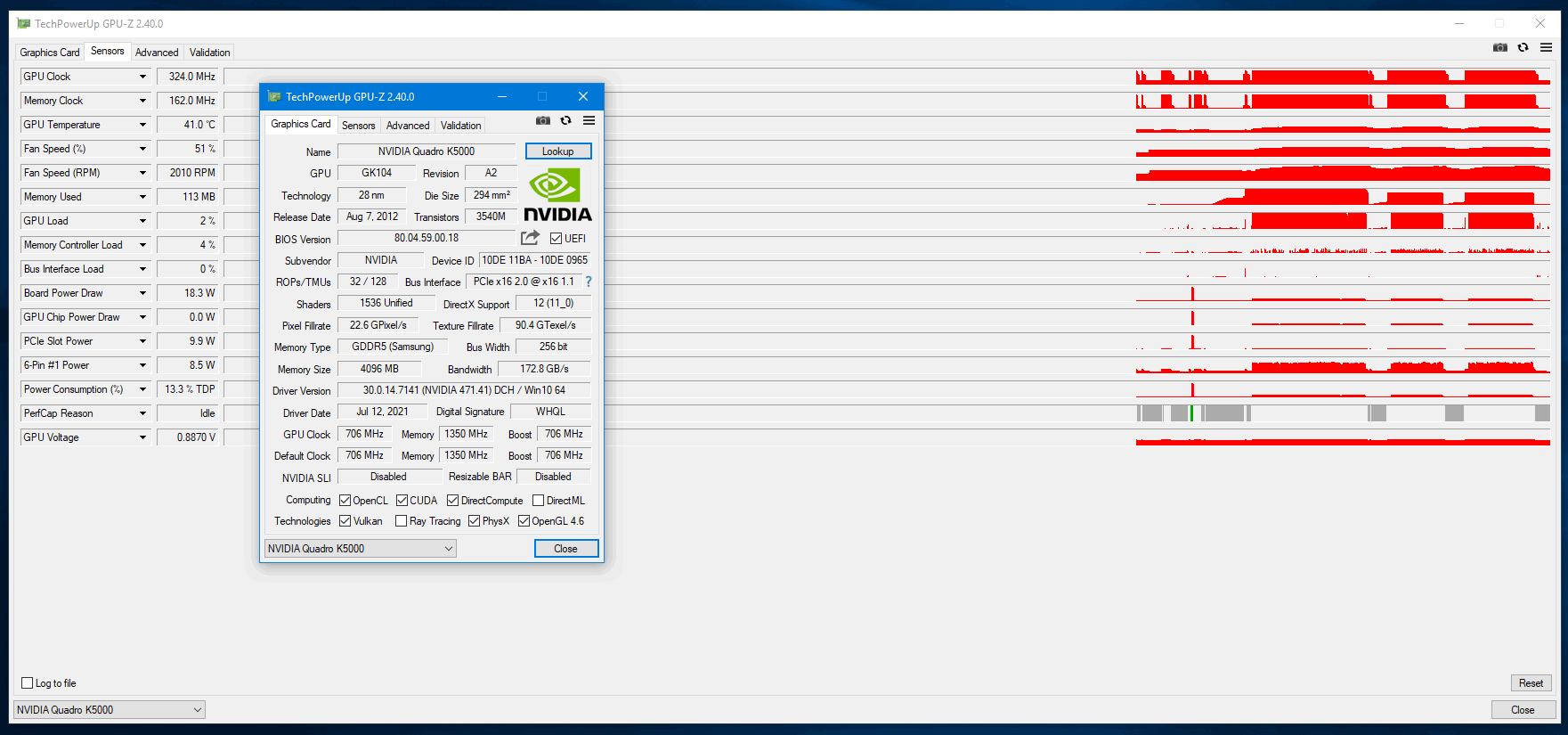Image resolution: width=1568 pixels, height=735 pixels.
Task: Click refresh icon in Graphics Card dialog
Action: pyautogui.click(x=565, y=120)
